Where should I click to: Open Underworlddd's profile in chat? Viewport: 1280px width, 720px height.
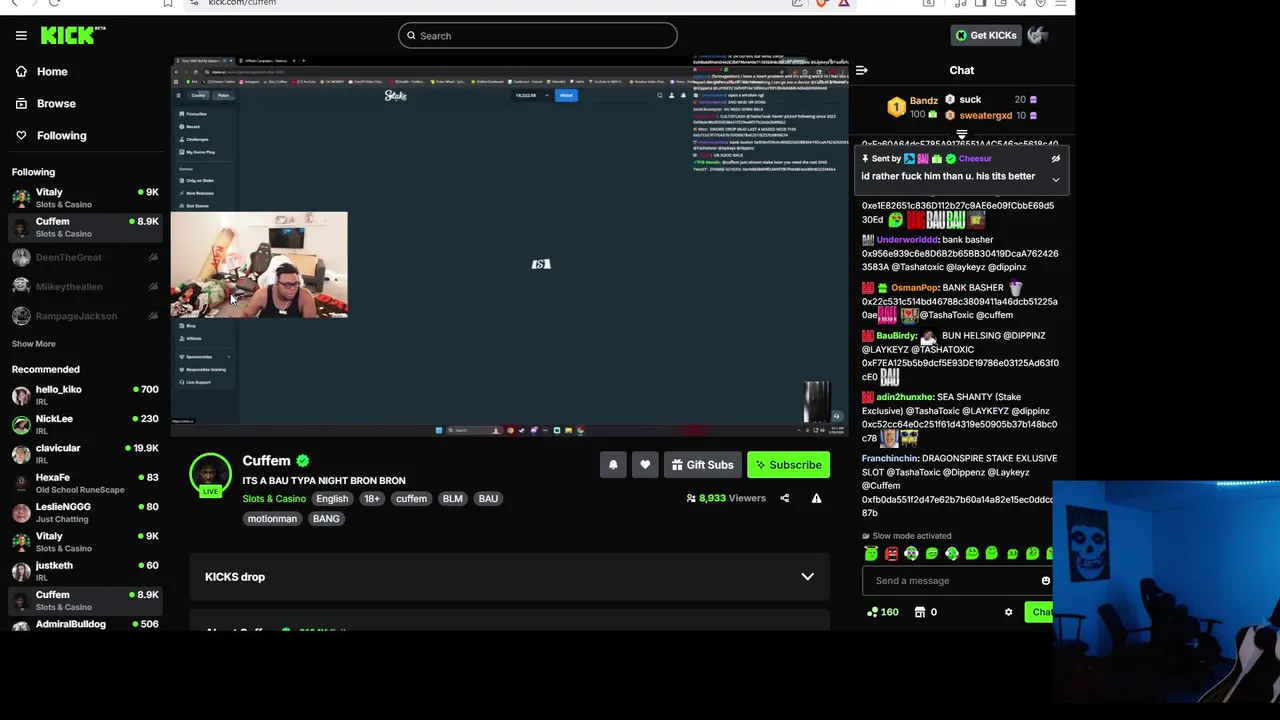[x=907, y=240]
